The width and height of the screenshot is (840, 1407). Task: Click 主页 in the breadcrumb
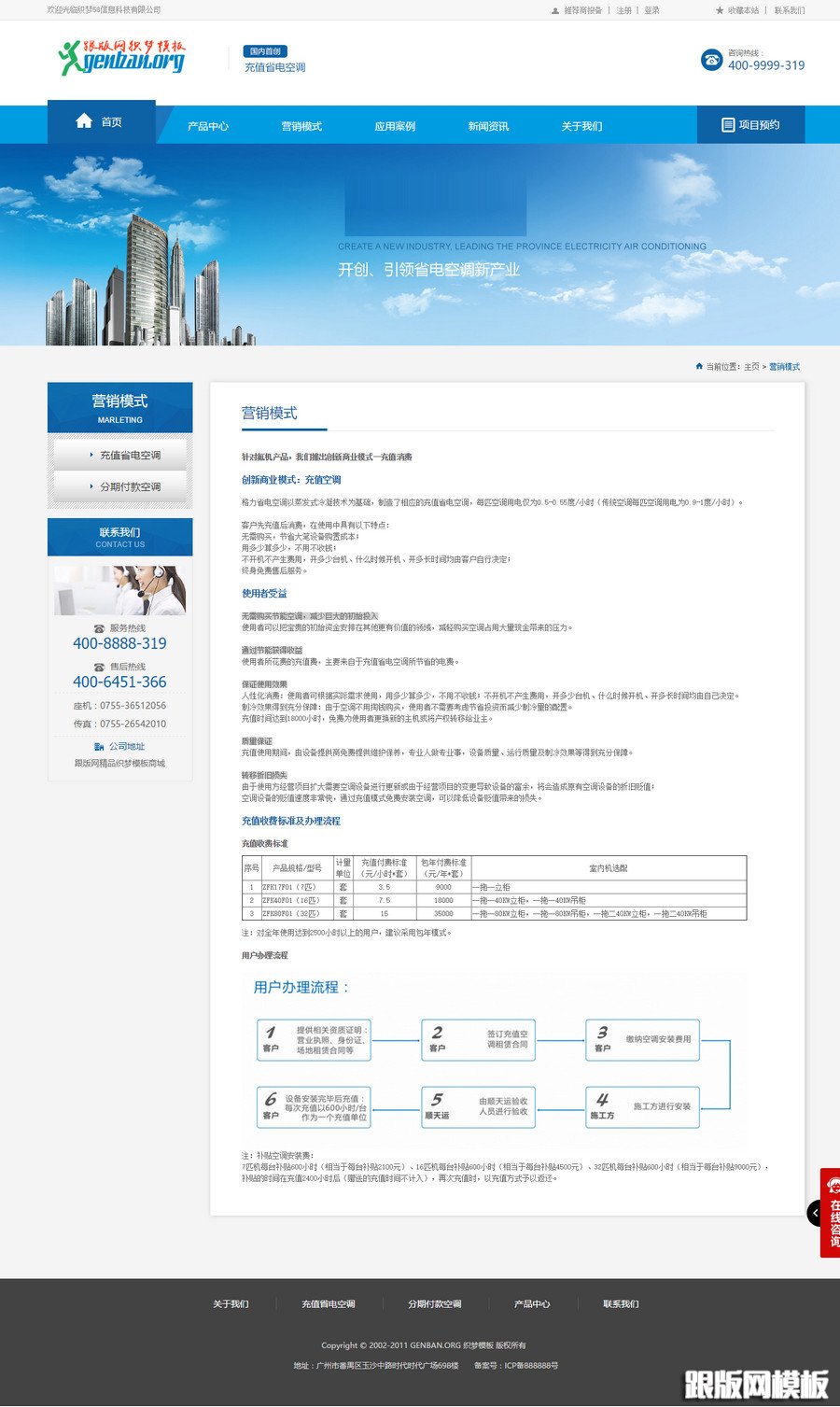751,367
